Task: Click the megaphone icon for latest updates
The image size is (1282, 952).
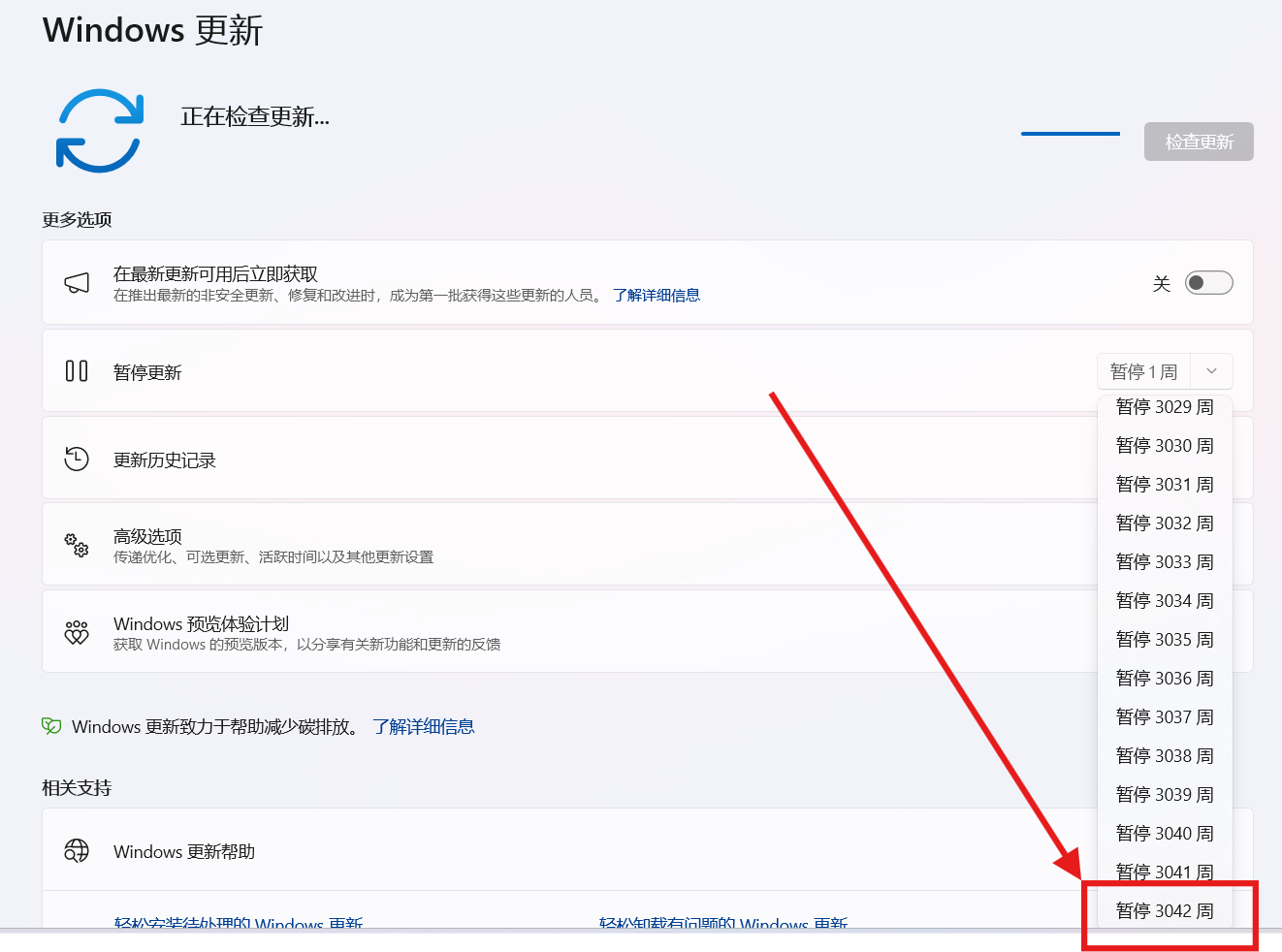Action: tap(77, 283)
